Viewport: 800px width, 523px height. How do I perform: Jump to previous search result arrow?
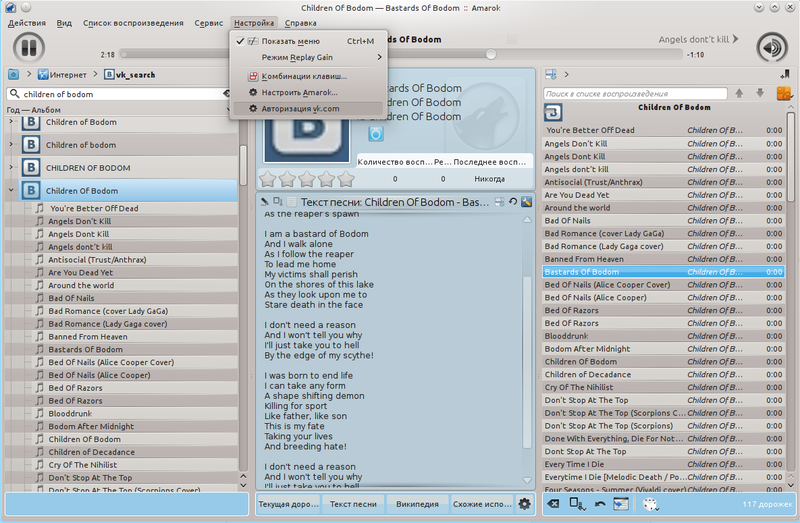click(x=739, y=93)
